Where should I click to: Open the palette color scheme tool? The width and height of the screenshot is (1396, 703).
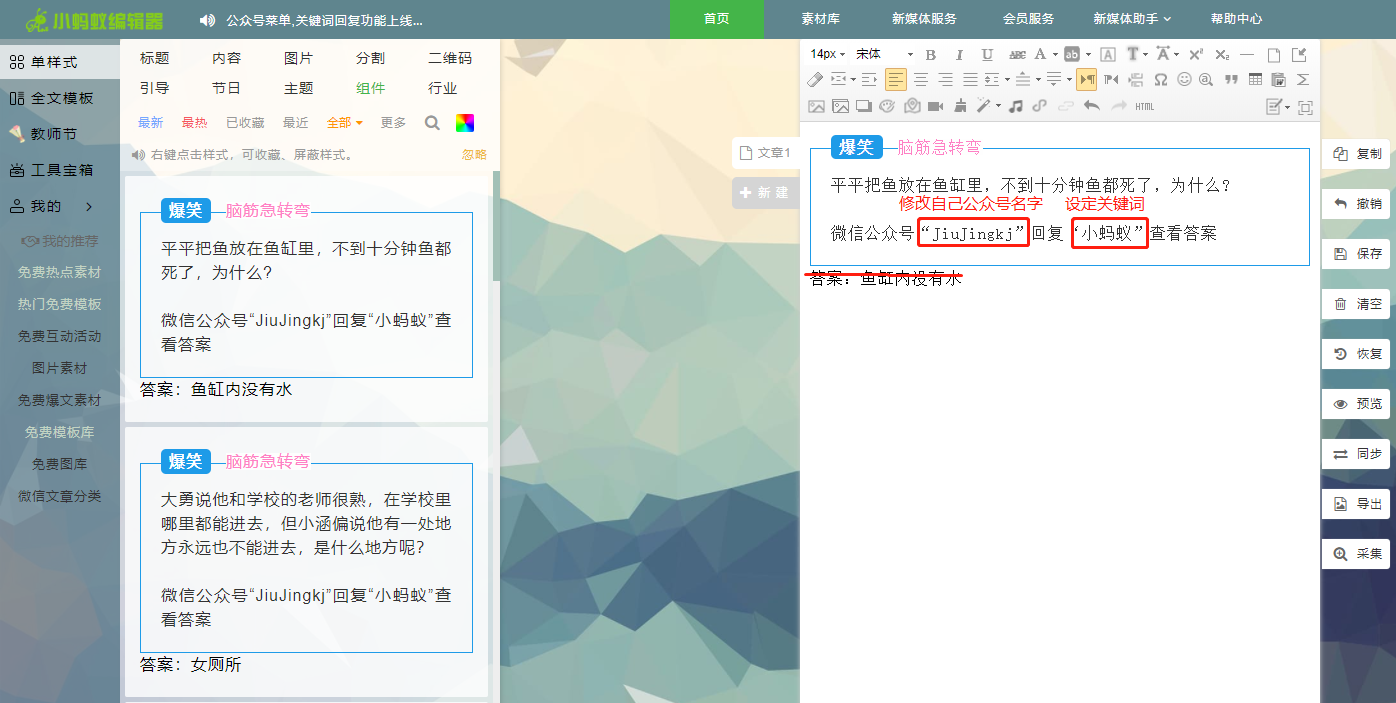click(x=887, y=107)
